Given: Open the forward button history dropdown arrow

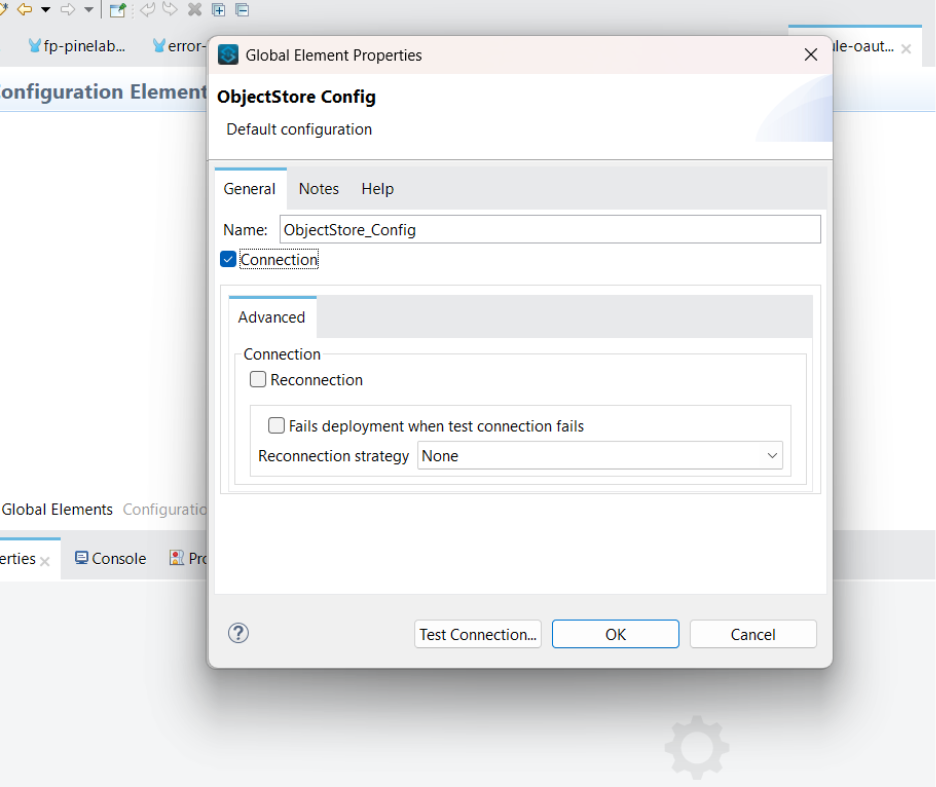Looking at the screenshot, I should point(87,10).
